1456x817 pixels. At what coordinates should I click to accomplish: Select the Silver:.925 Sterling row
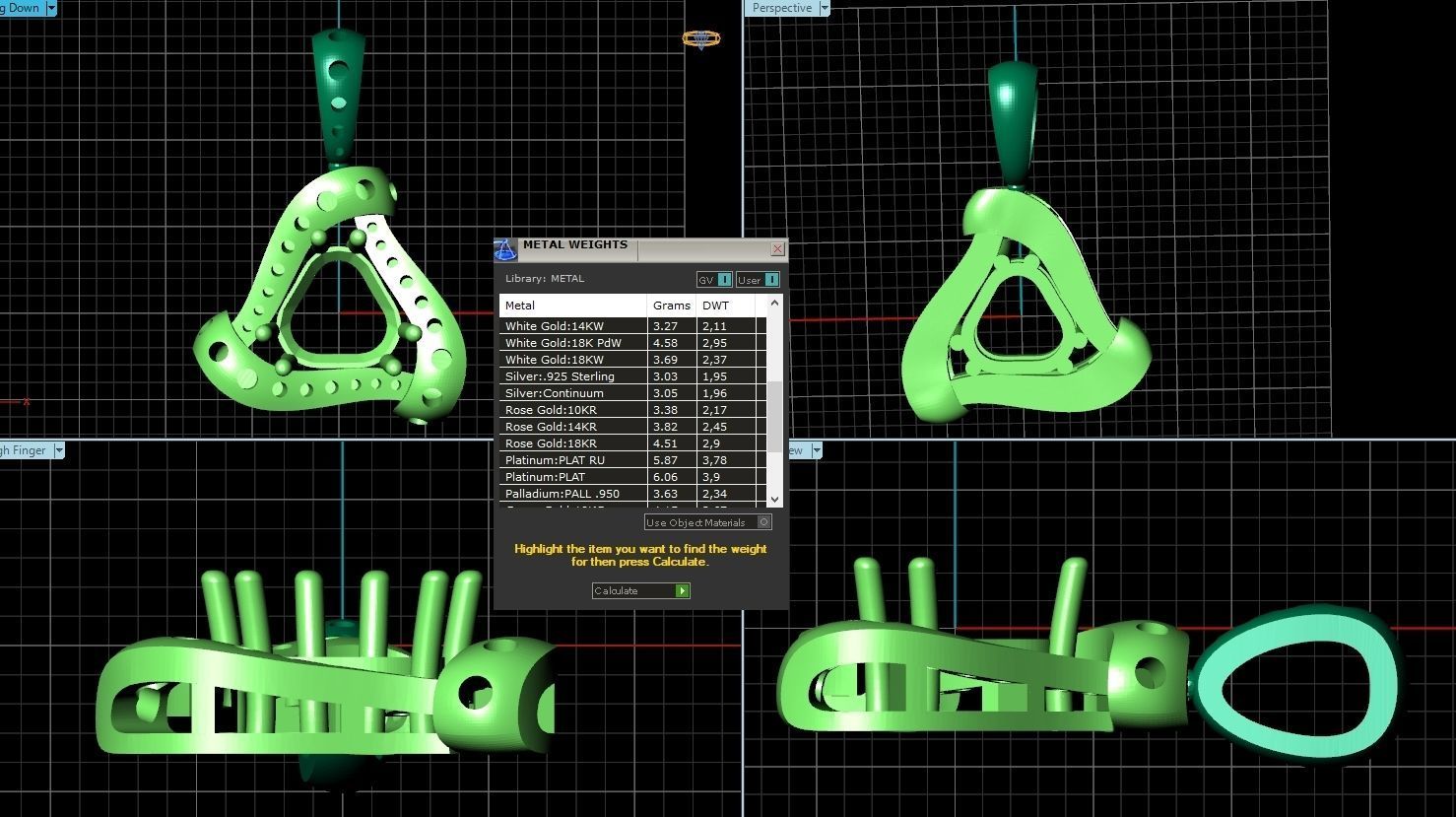pyautogui.click(x=632, y=376)
